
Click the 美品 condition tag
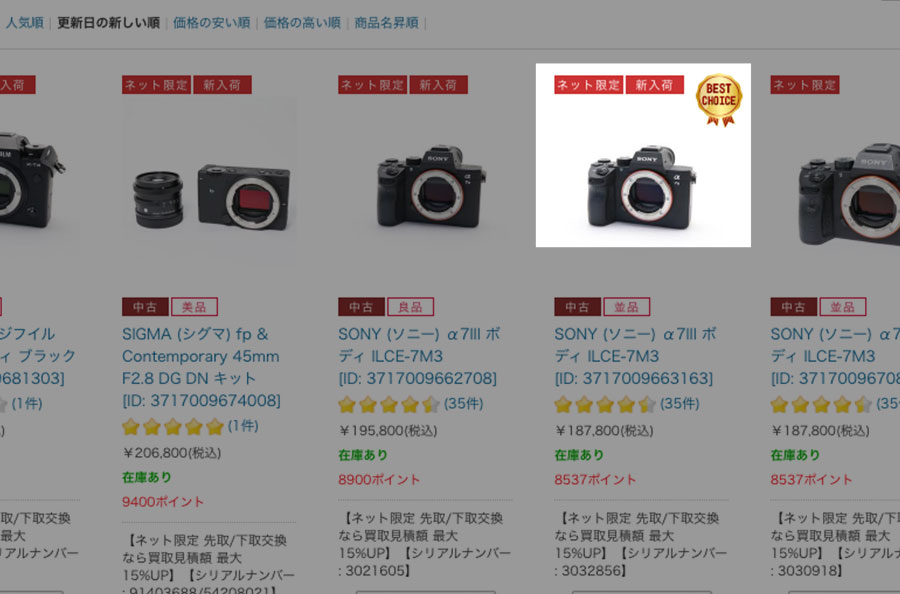(x=195, y=307)
